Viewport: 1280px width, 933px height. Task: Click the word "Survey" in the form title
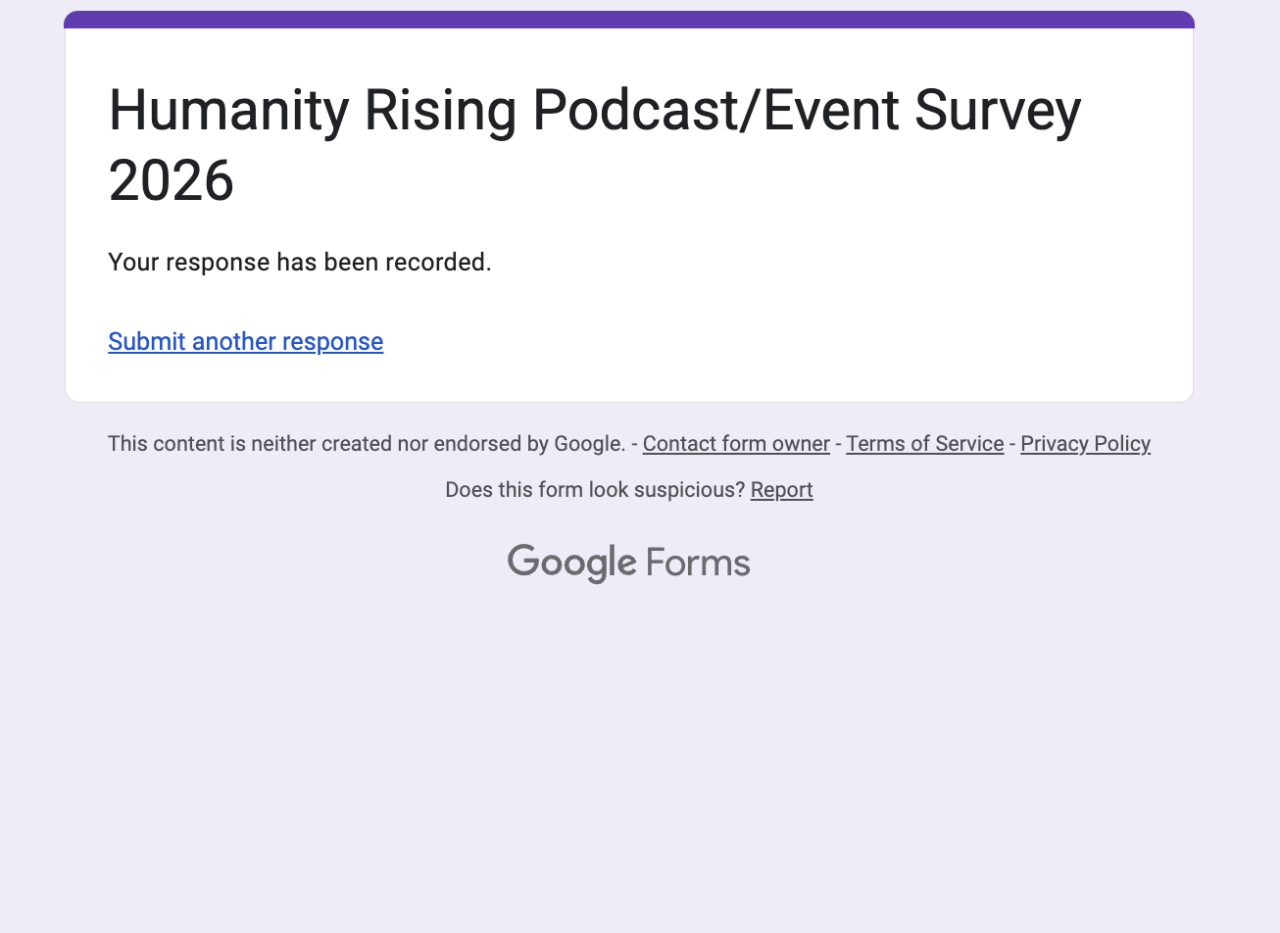point(997,110)
